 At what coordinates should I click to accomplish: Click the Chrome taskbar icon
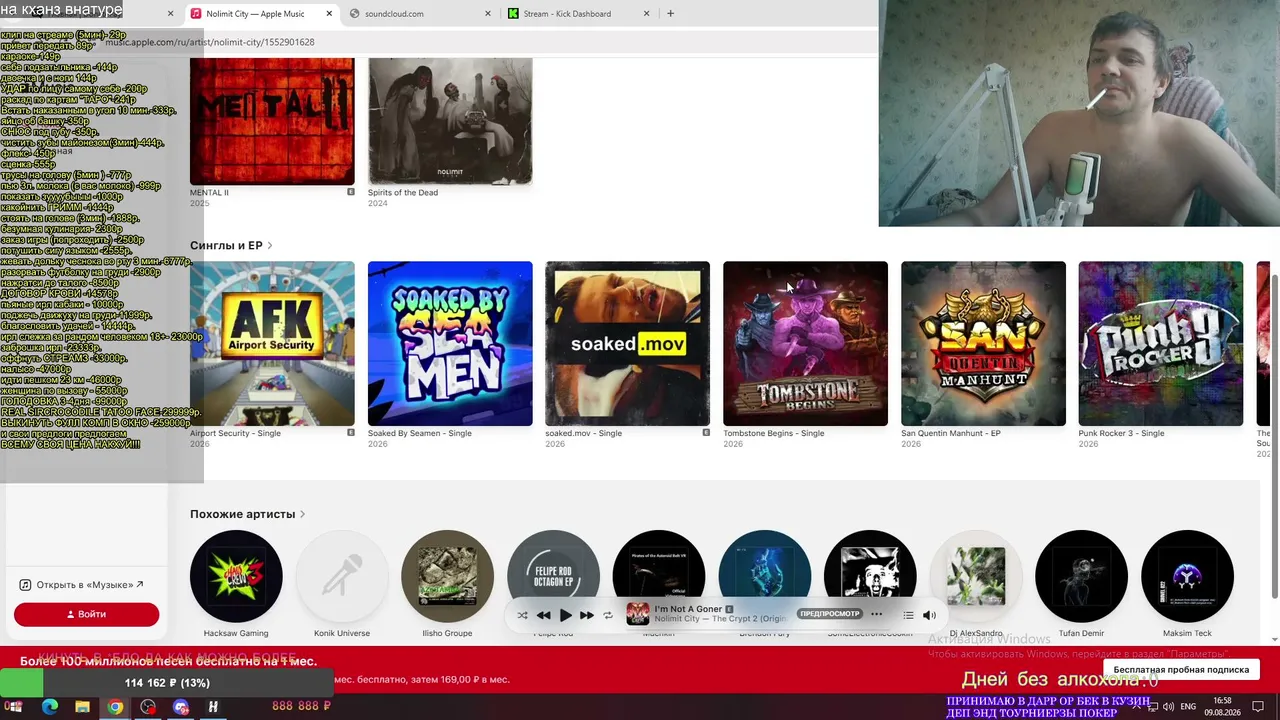(115, 707)
